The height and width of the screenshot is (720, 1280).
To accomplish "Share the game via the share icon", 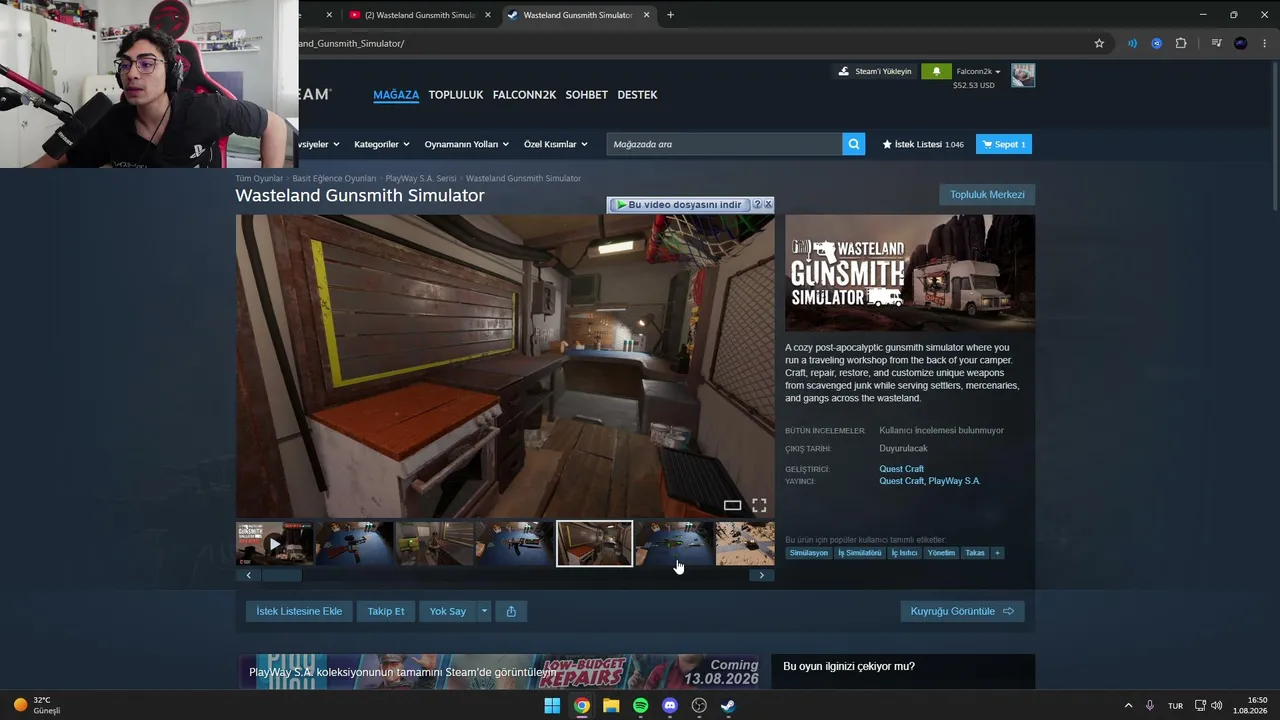I will point(511,611).
